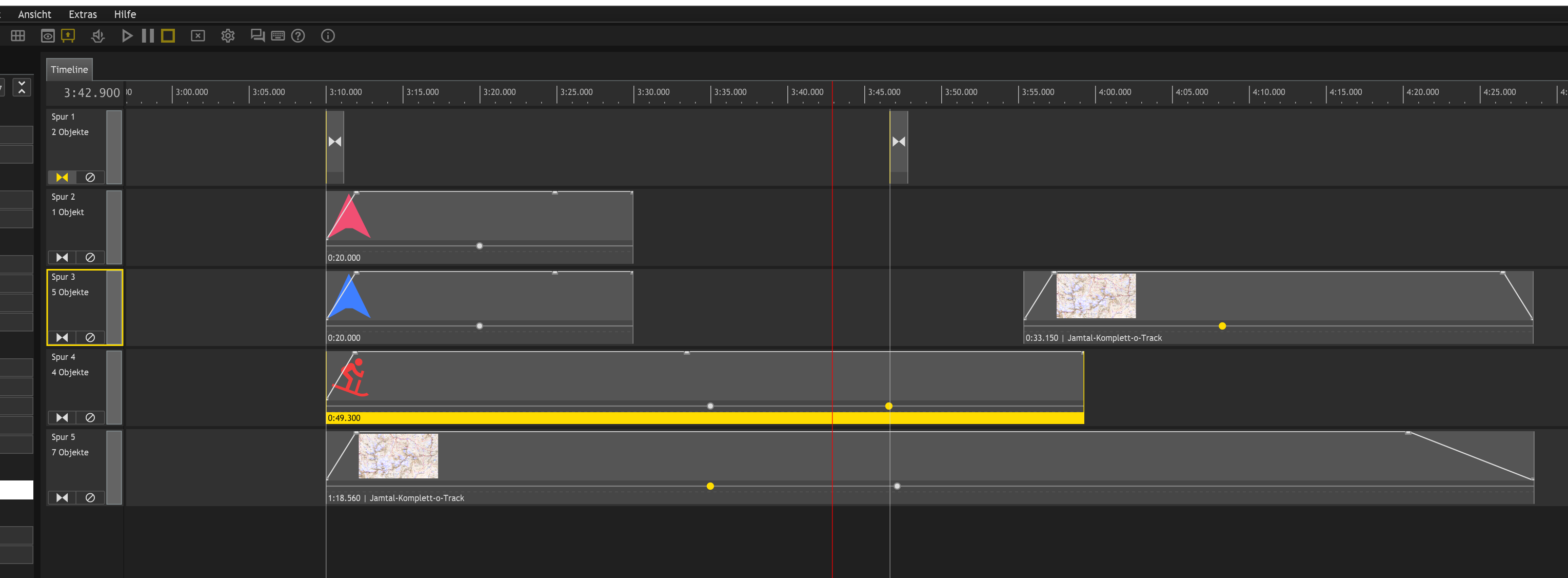Click the yellow keyframe dot in Spur 3 map clip

1222,326
